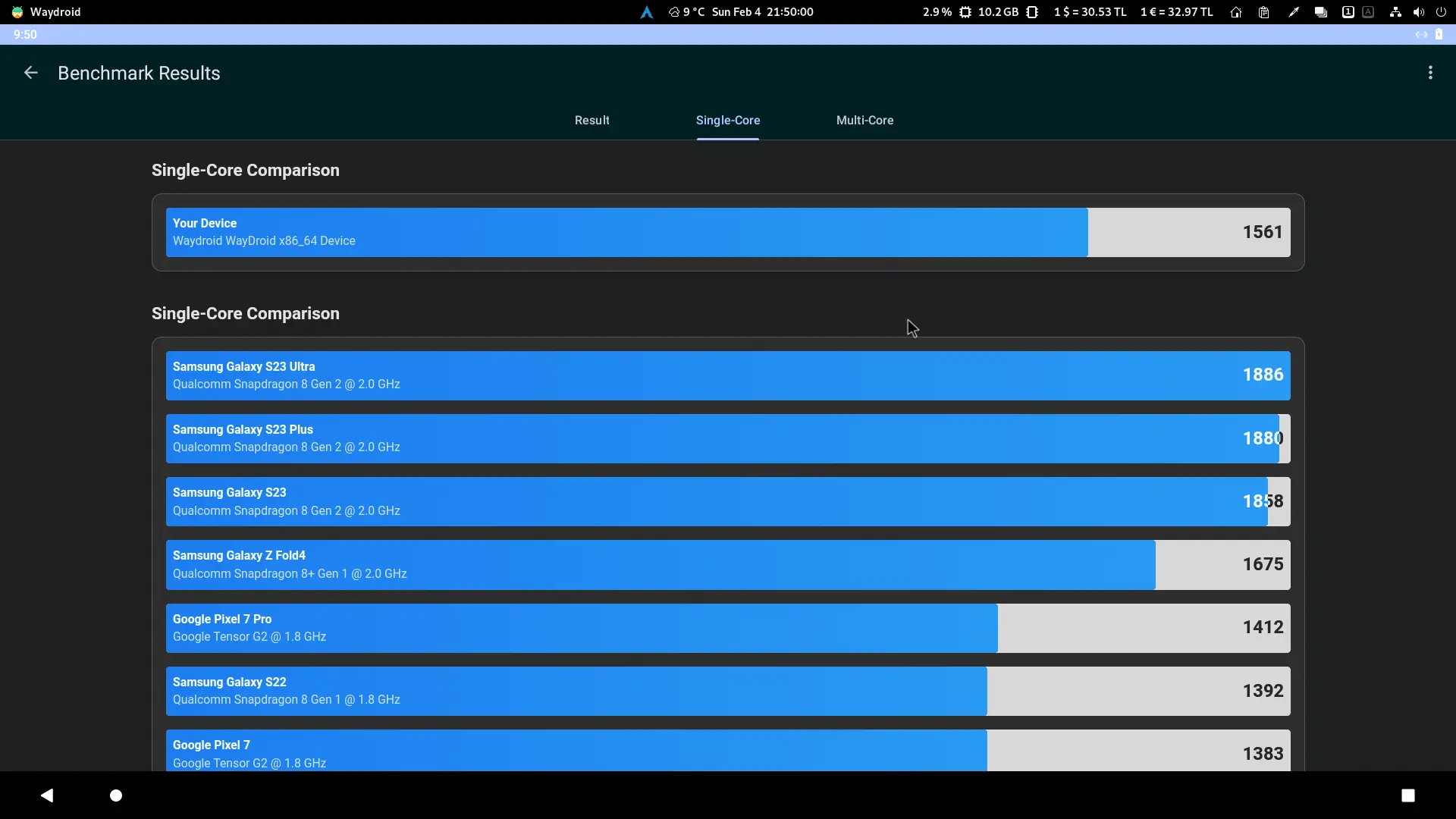Click the score value 1383
This screenshot has height=819, width=1456.
tap(1263, 754)
